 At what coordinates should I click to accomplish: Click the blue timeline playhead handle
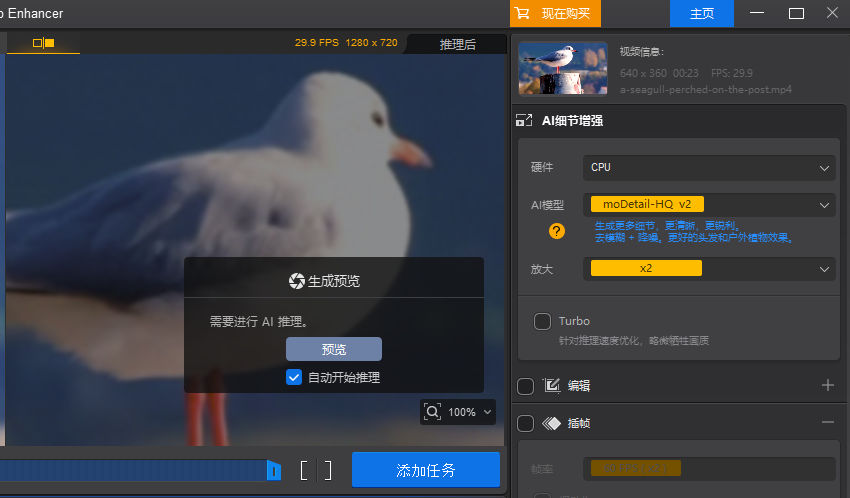(274, 470)
